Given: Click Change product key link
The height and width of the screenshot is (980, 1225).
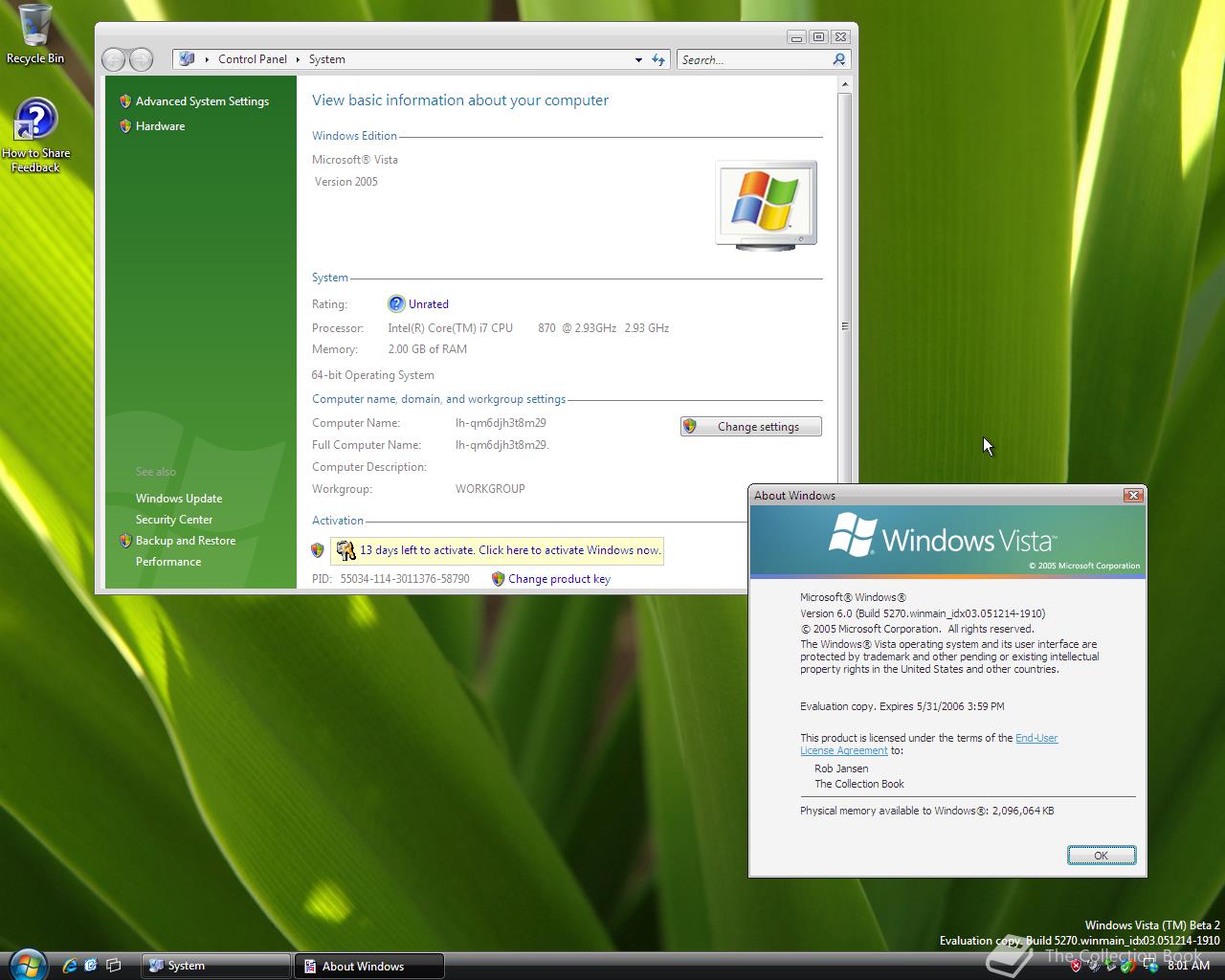Looking at the screenshot, I should (559, 579).
